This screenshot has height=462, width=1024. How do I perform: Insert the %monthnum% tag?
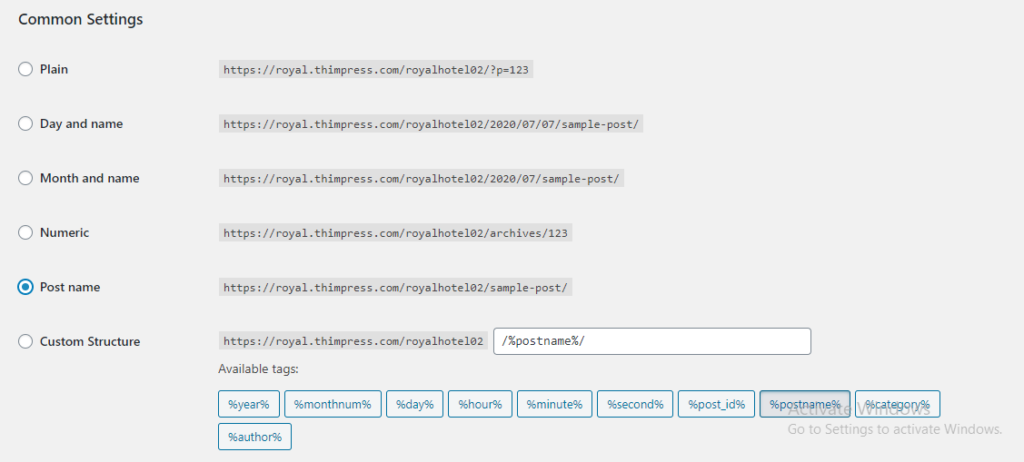(332, 404)
